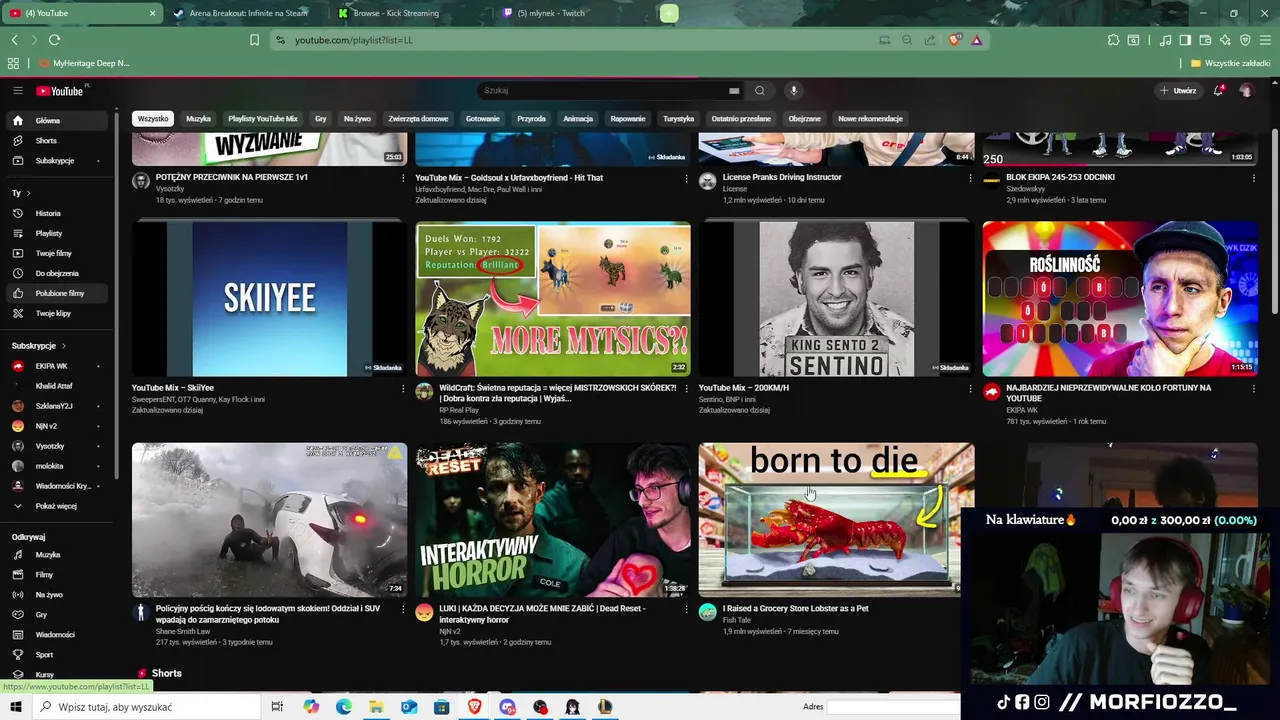Viewport: 1280px width, 720px height.
Task: Go back to previous page
Action: [14, 40]
